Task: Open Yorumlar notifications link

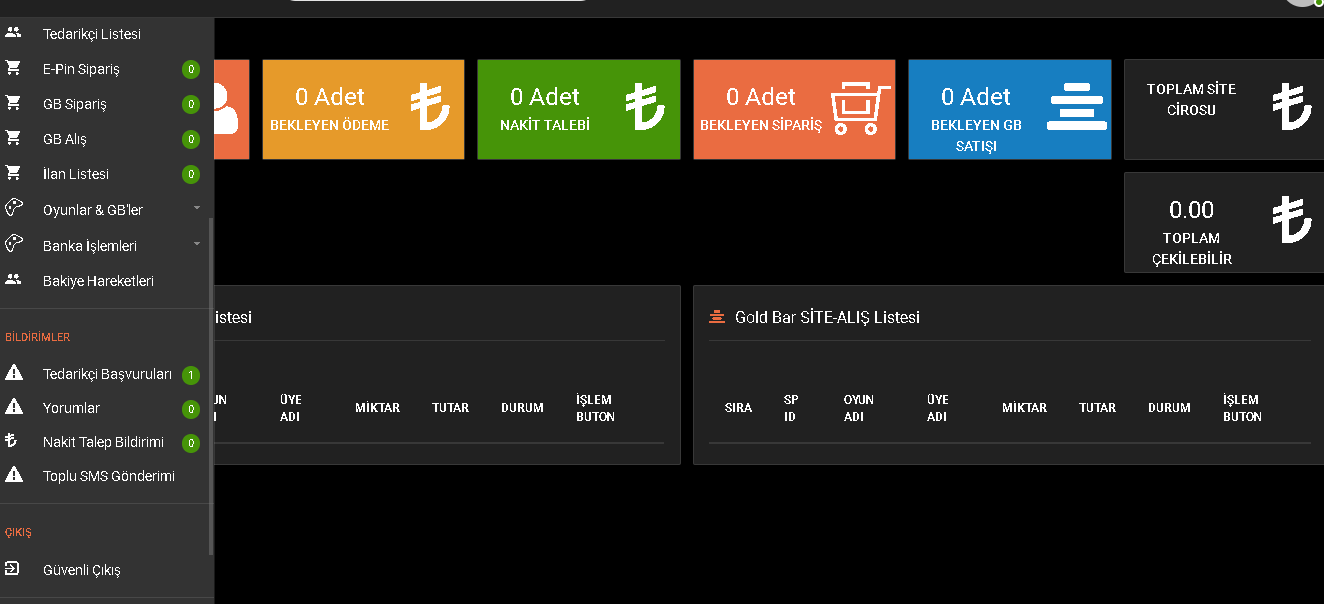Action: point(71,408)
